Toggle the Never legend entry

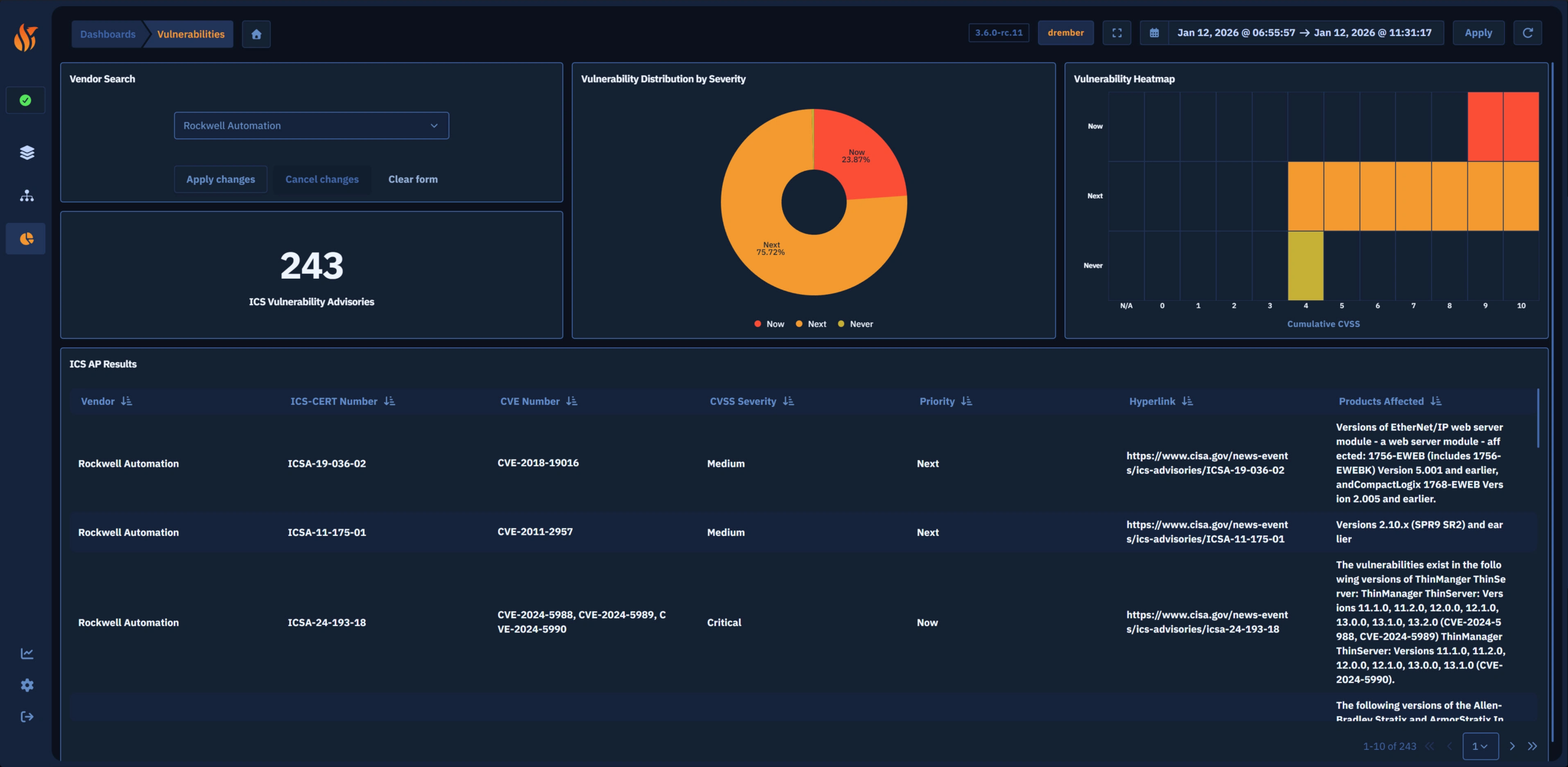coord(855,323)
